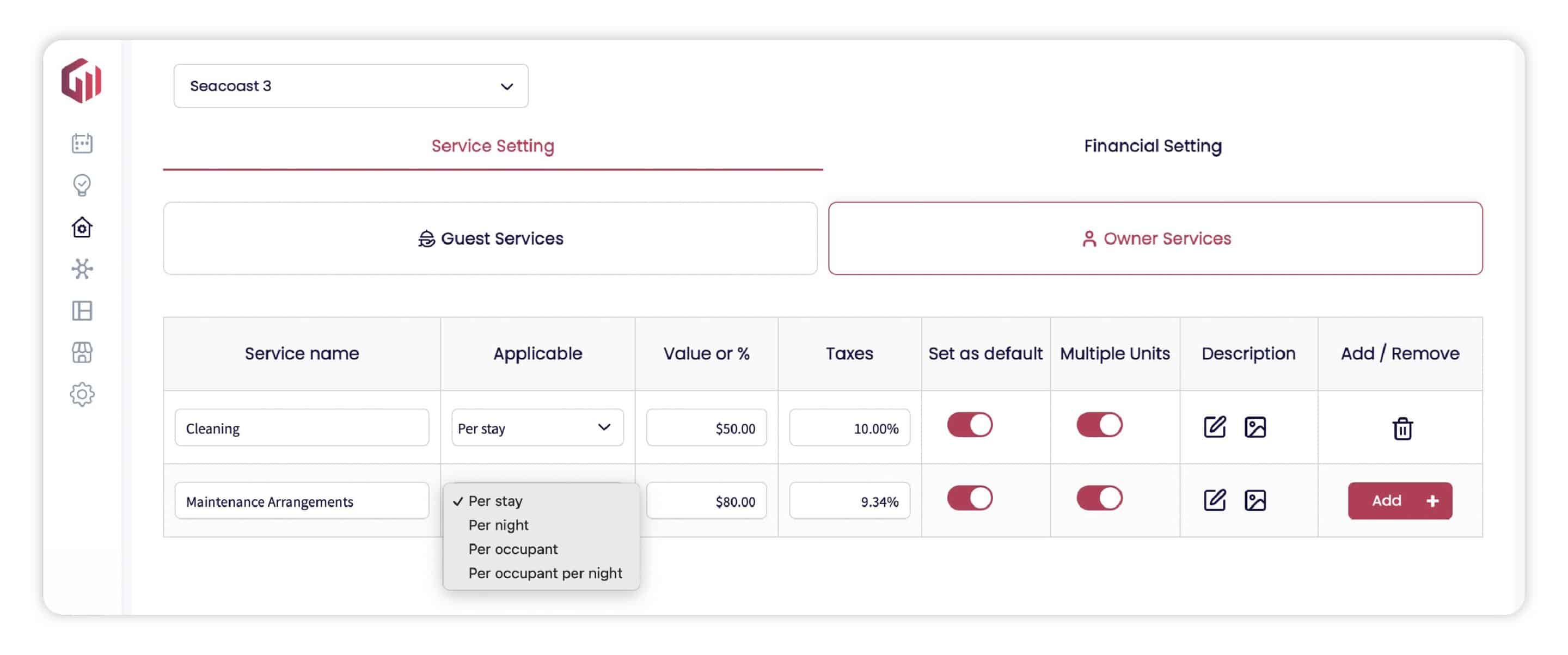Image resolution: width=1568 pixels, height=655 pixels.
Task: Toggle Multiple Units for Maintenance Arrangements
Action: coord(1099,497)
